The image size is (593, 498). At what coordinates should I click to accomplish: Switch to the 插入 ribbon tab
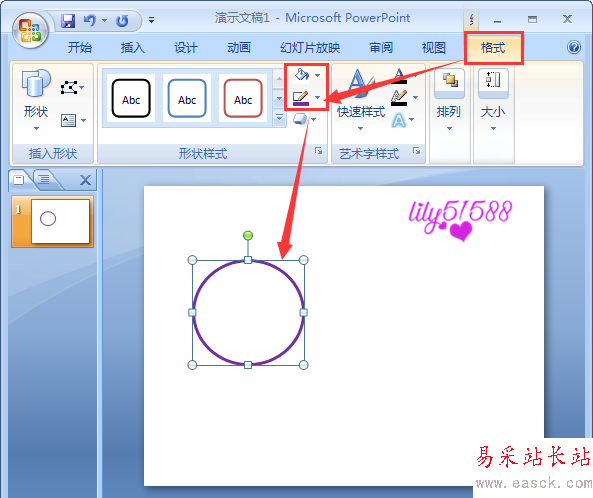[x=133, y=48]
